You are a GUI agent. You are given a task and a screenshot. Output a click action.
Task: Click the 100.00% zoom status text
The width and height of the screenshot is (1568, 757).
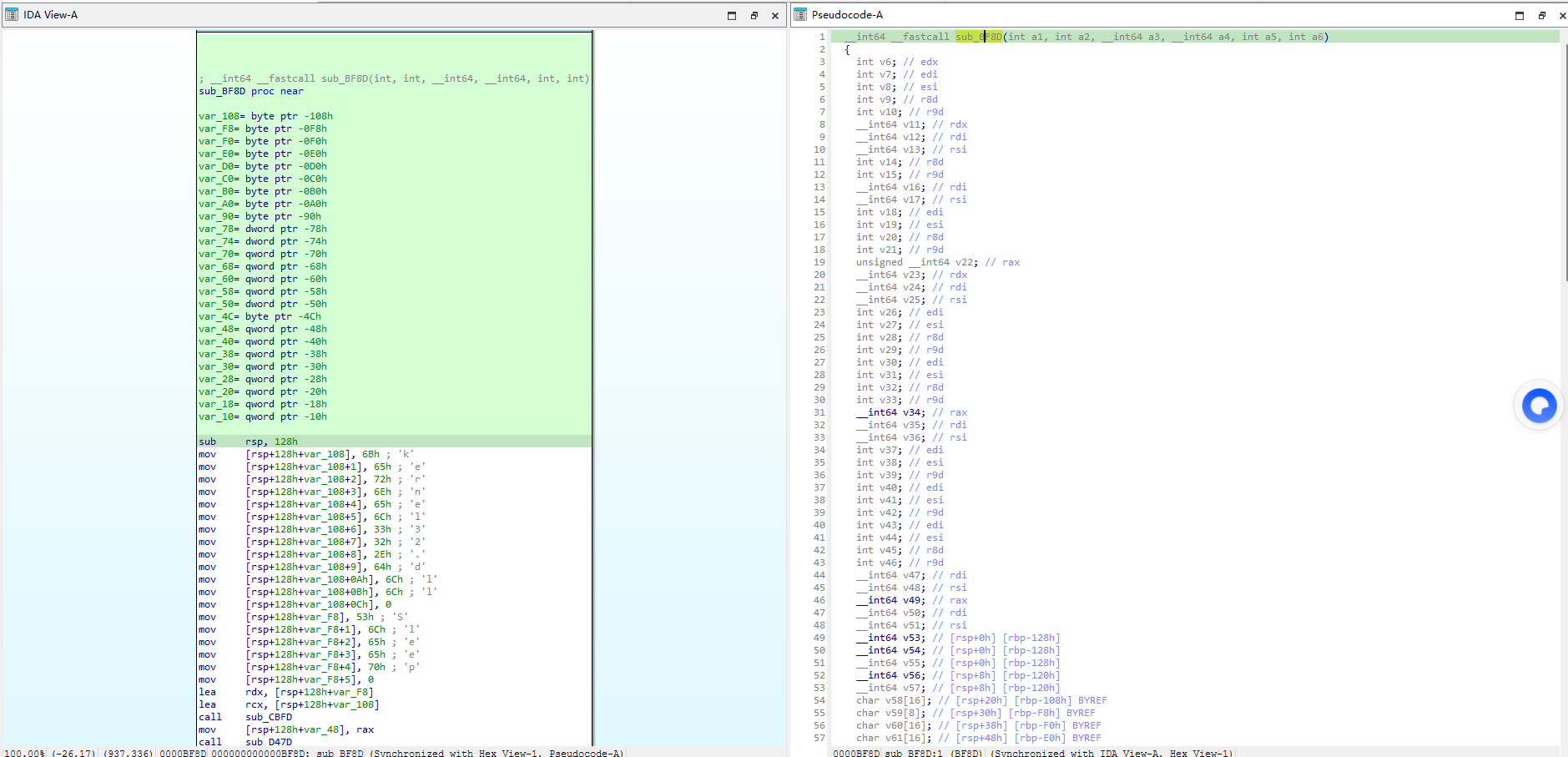tap(24, 753)
